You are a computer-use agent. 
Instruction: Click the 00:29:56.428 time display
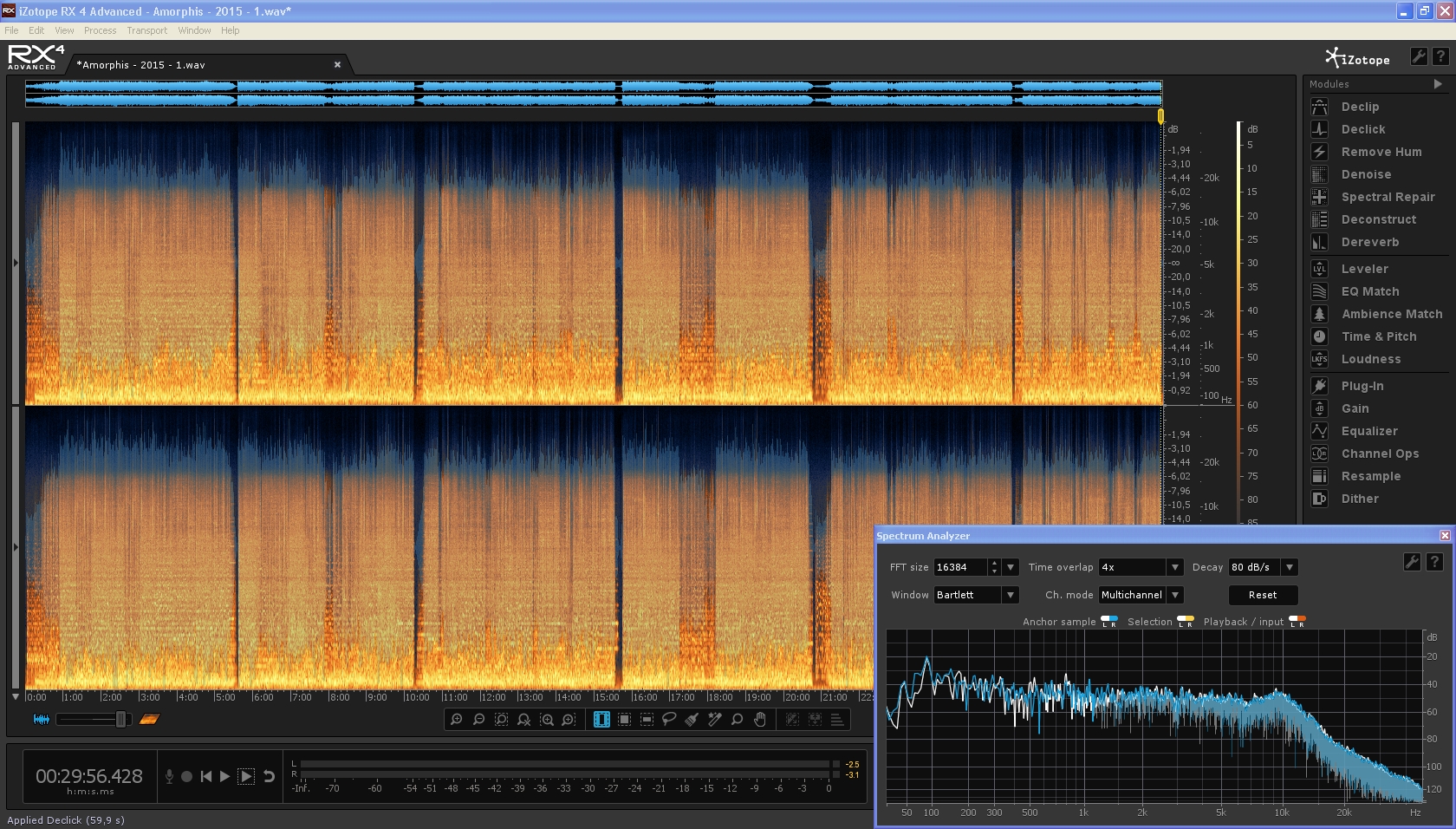[x=89, y=776]
